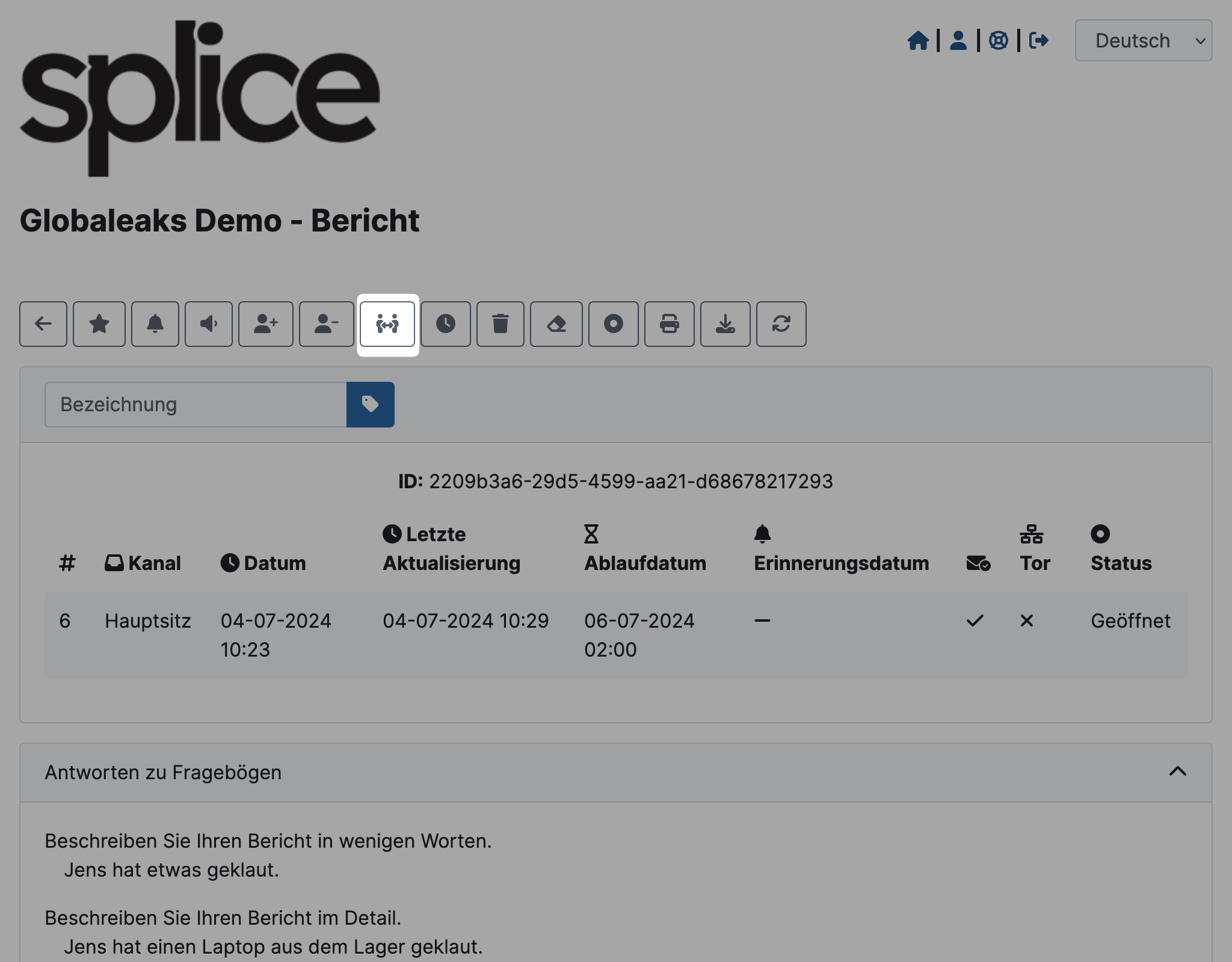Click the star/bookmark icon

point(99,324)
